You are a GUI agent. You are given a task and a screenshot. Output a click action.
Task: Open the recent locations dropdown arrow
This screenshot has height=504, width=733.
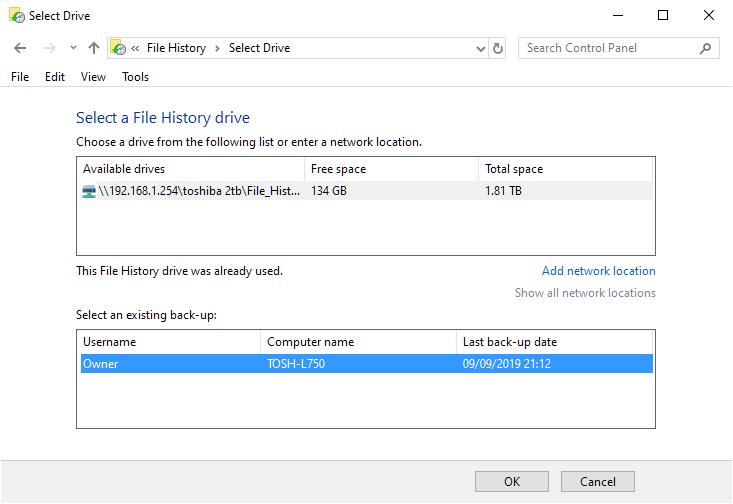(73, 48)
